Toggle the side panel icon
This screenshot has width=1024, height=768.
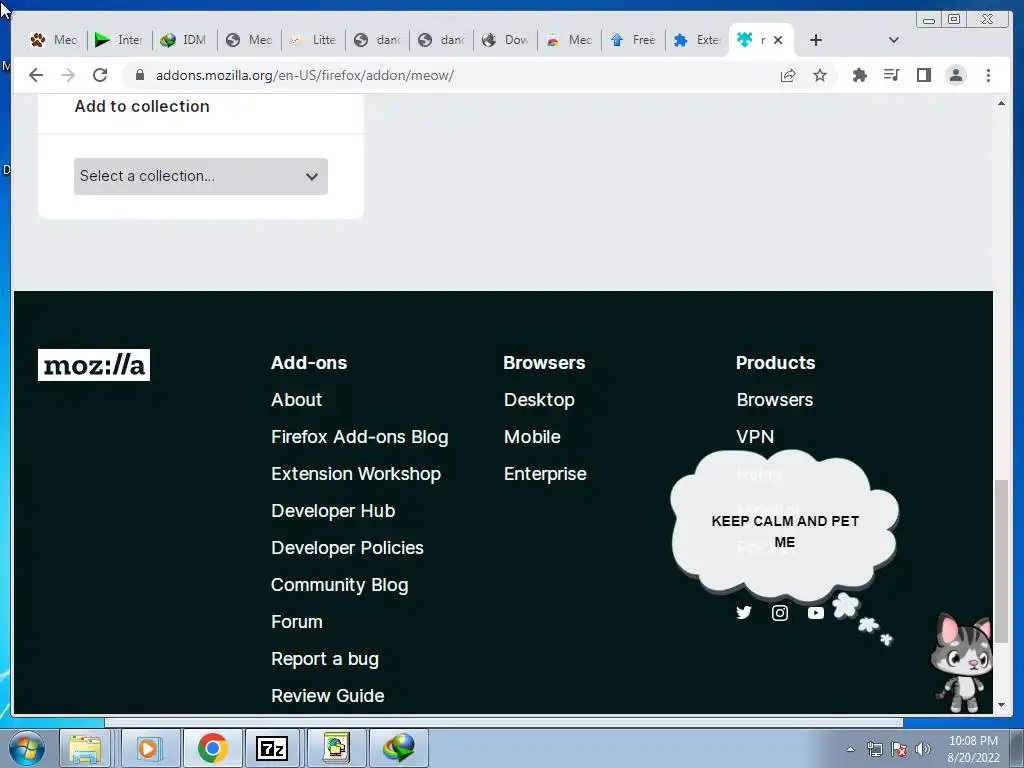(x=923, y=75)
